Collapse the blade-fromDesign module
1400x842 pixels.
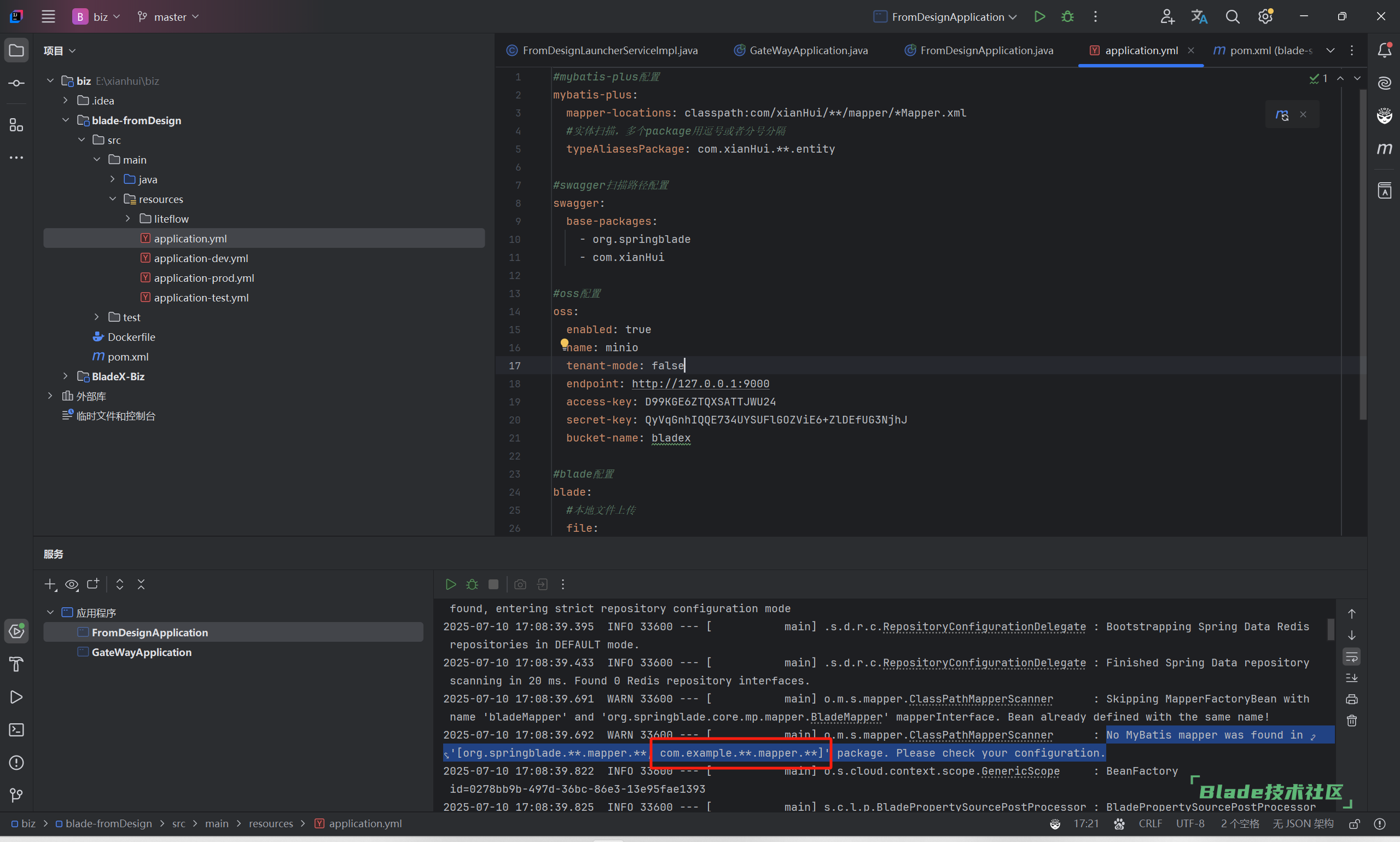[x=65, y=120]
